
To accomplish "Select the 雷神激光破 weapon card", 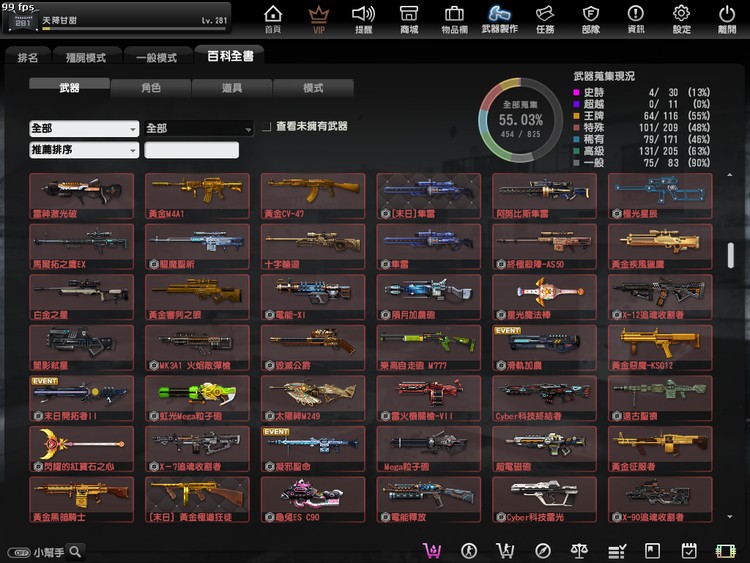I will pyautogui.click(x=81, y=196).
